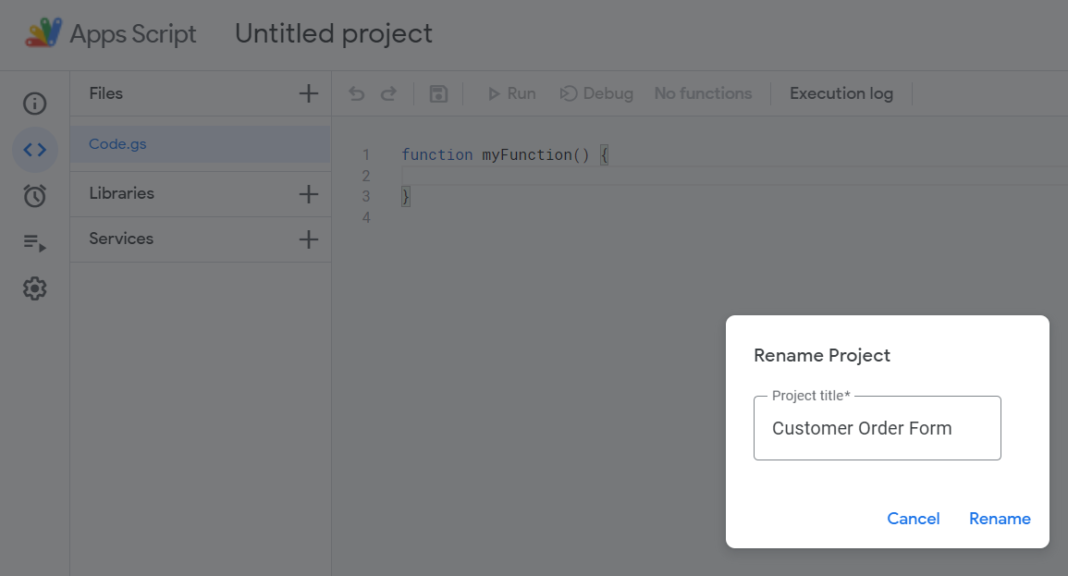Image resolution: width=1068 pixels, height=576 pixels.
Task: Click the undo arrow in the toolbar
Action: pos(356,94)
